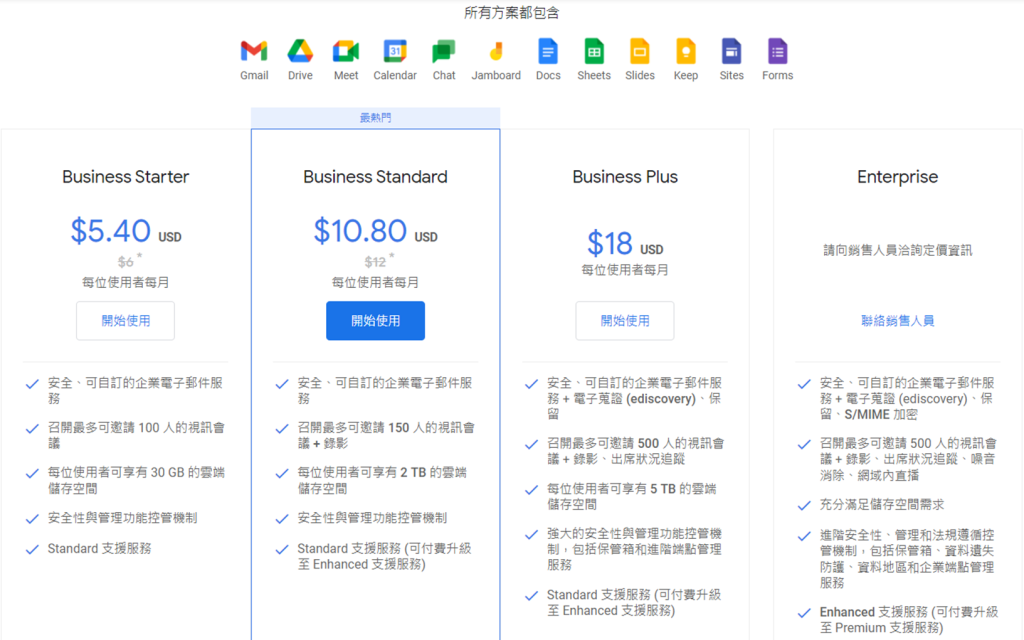The image size is (1024, 640).
Task: Click the Gmail icon
Action: [254, 51]
